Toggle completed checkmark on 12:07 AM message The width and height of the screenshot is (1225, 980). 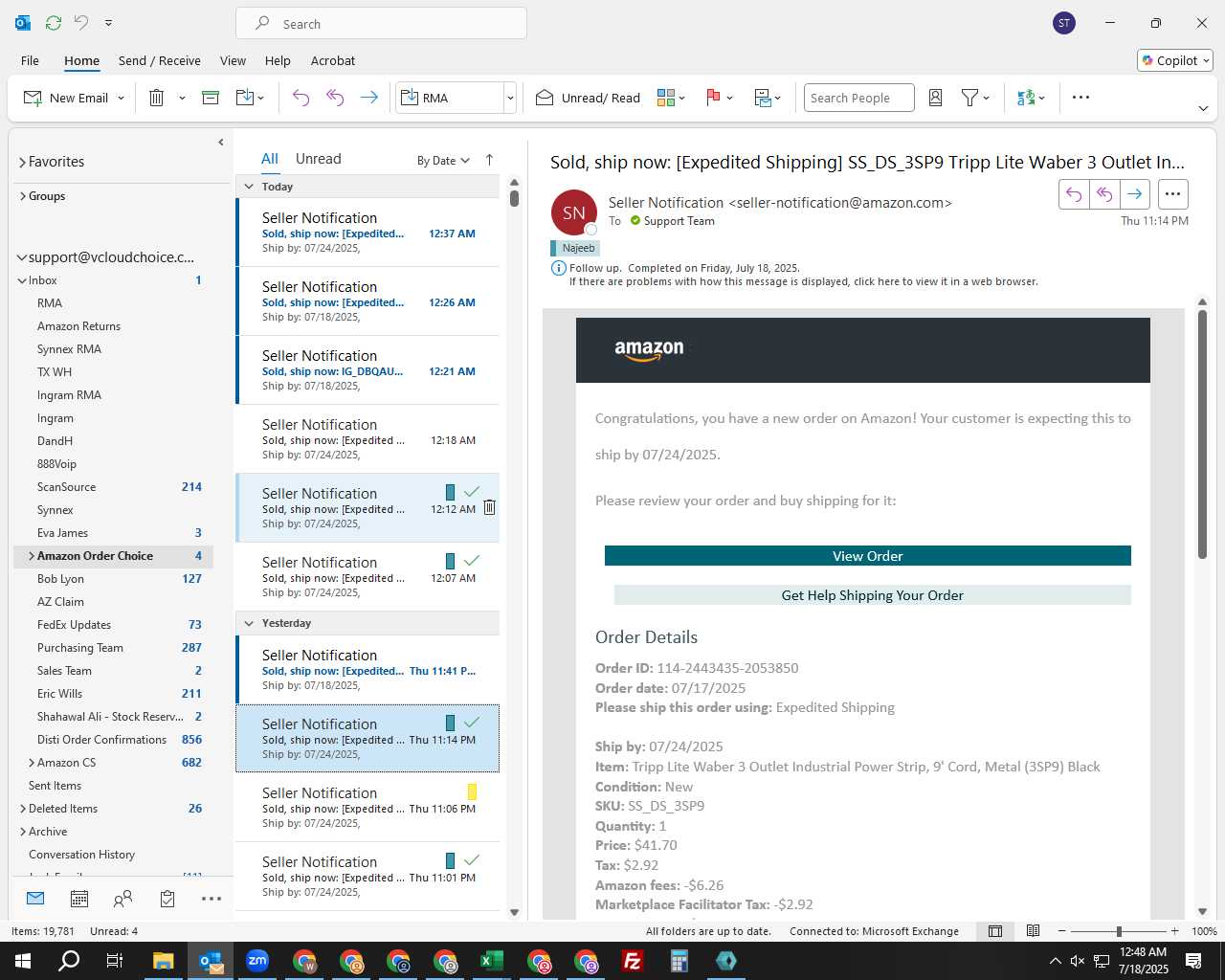[472, 561]
